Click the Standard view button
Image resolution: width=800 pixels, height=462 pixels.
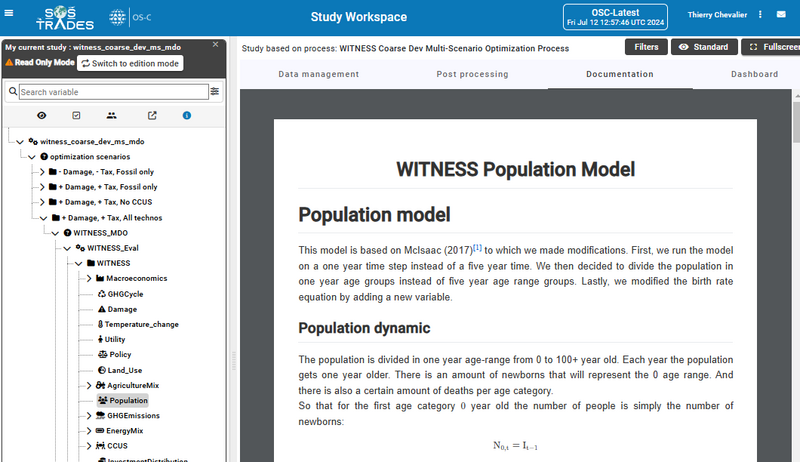pyautogui.click(x=704, y=47)
